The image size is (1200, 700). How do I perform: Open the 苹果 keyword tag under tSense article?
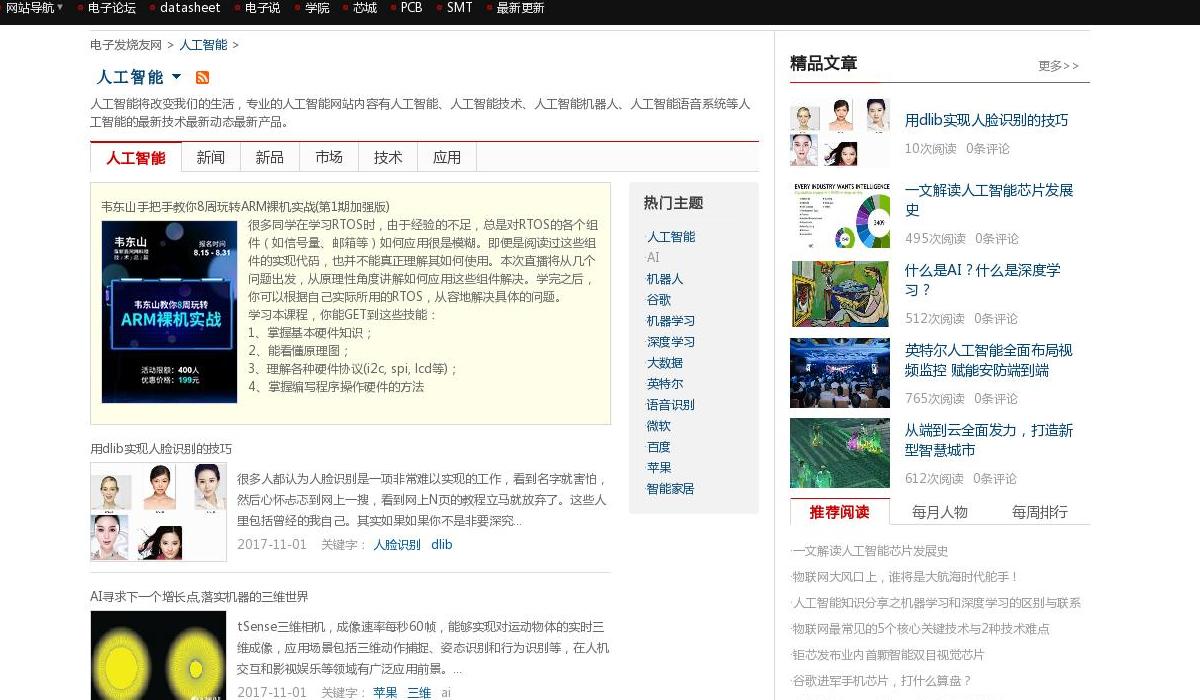tap(385, 692)
